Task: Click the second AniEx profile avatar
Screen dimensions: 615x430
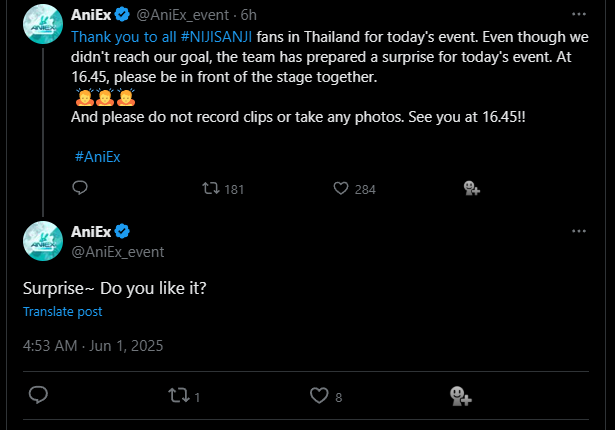Action: click(x=43, y=241)
